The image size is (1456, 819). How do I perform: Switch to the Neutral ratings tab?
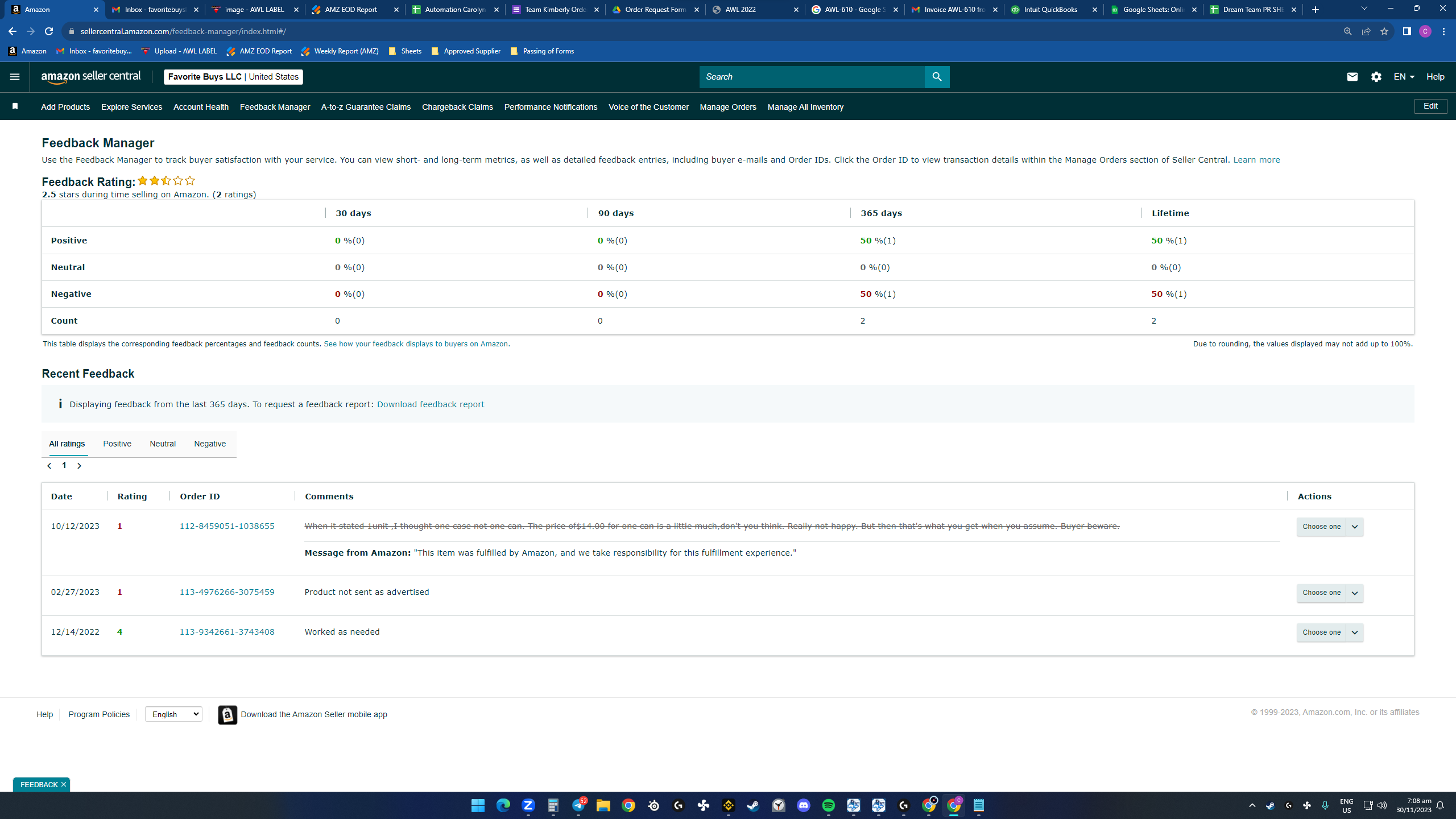pyautogui.click(x=163, y=444)
